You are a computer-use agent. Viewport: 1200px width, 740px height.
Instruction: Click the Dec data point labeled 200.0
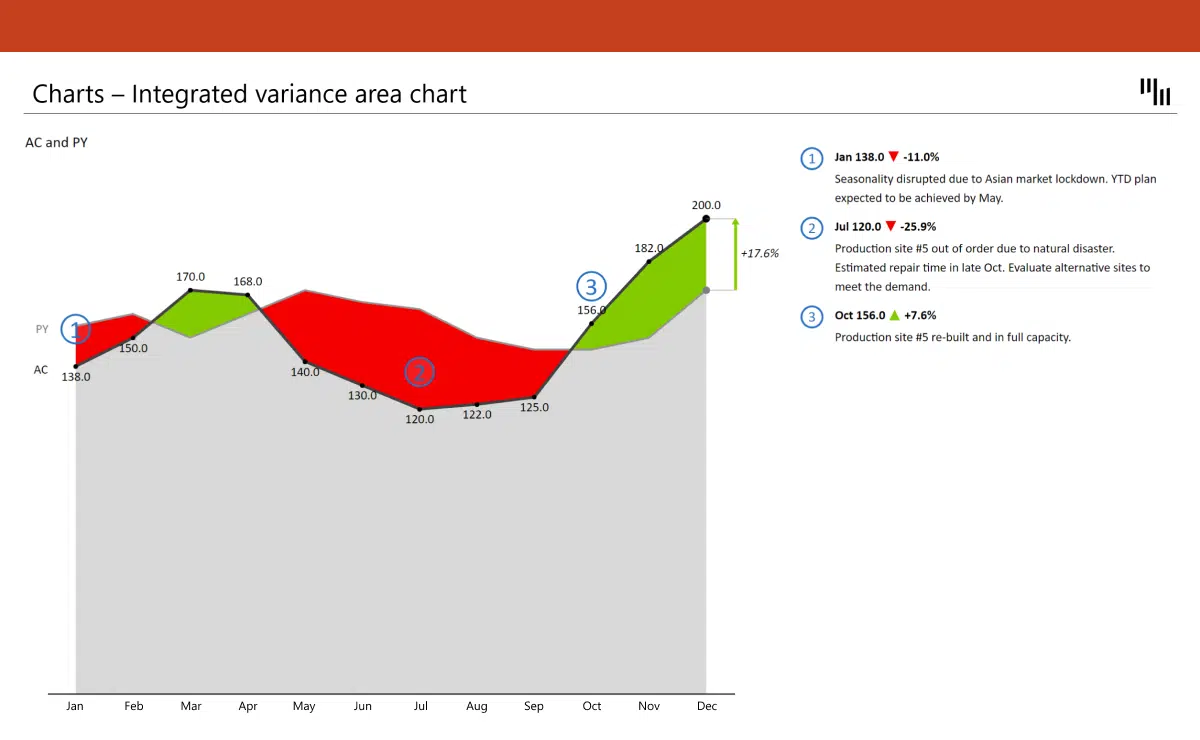pos(706,218)
